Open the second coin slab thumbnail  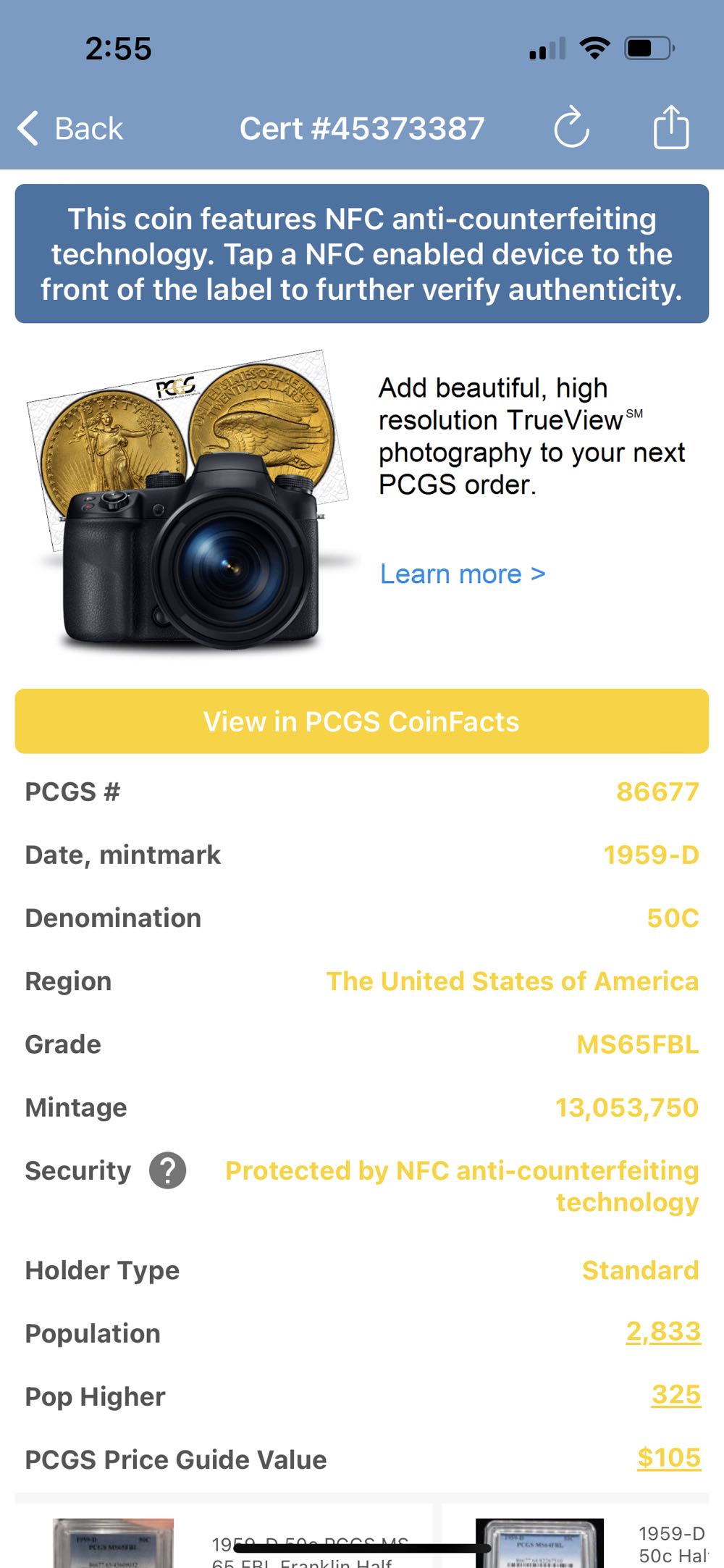[x=539, y=1543]
